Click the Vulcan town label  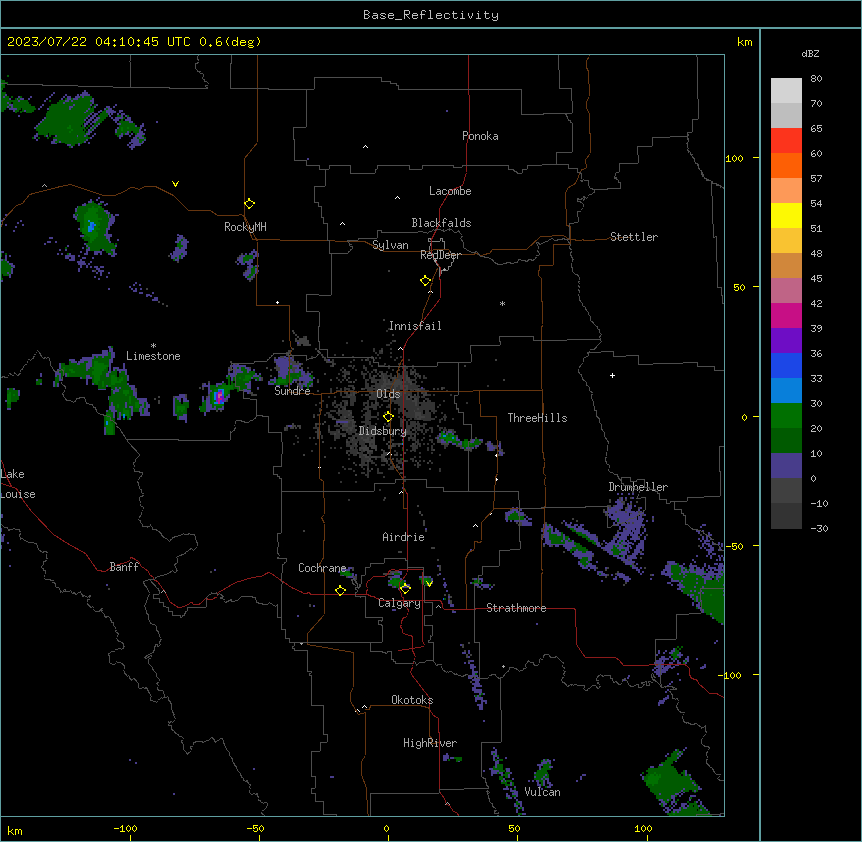(x=543, y=792)
